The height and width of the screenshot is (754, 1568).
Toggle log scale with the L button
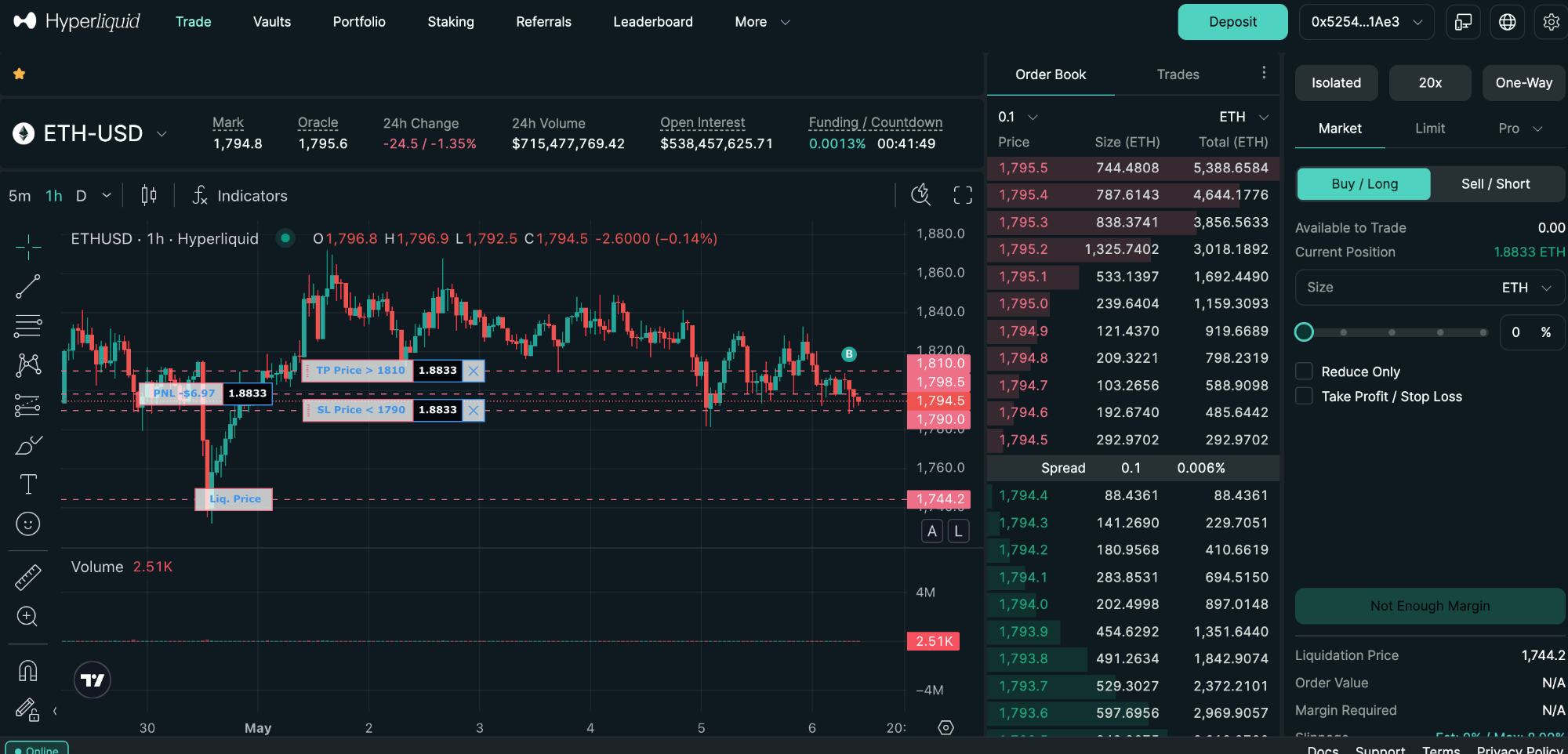point(958,531)
